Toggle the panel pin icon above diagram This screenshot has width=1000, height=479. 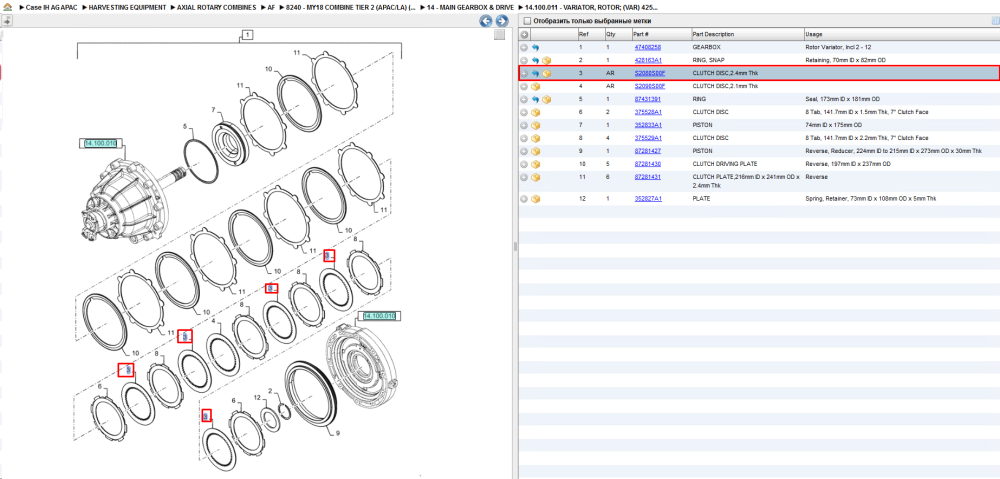pos(7,21)
